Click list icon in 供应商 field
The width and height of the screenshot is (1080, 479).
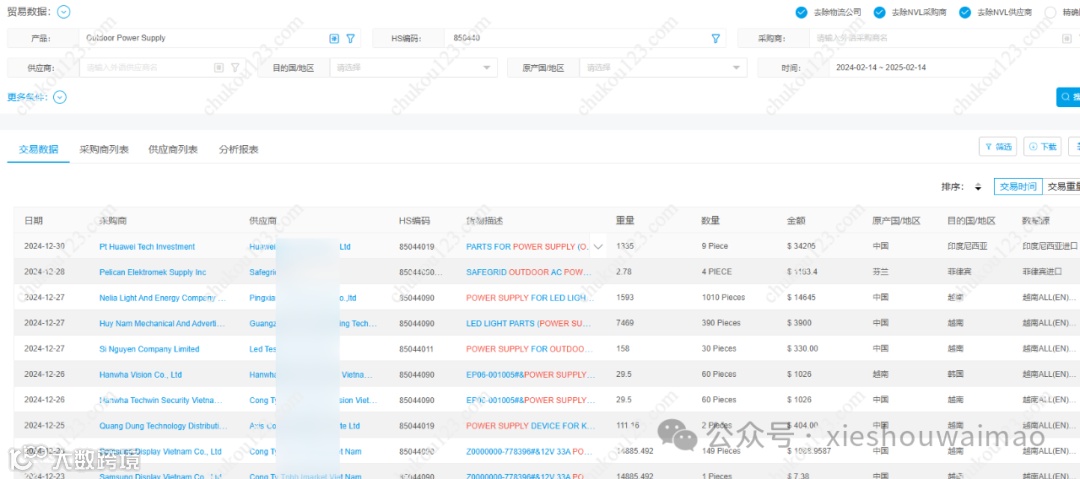pos(219,68)
